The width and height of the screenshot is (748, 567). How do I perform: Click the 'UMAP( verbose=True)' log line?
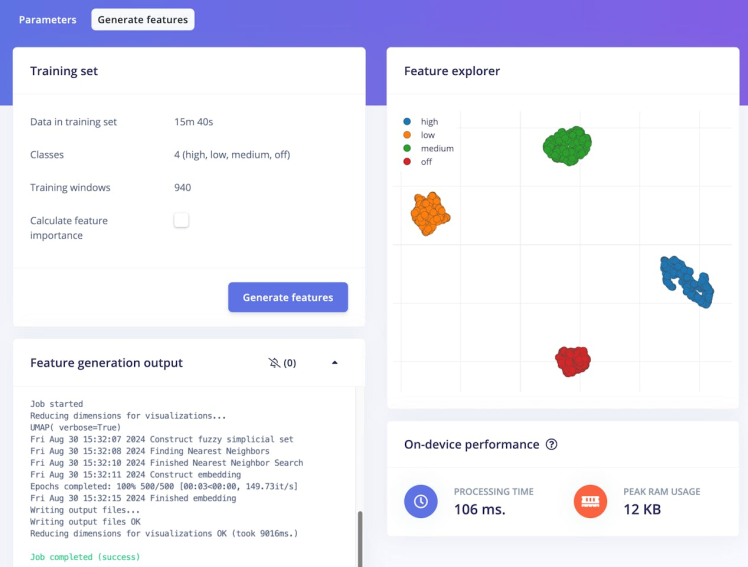point(75,427)
